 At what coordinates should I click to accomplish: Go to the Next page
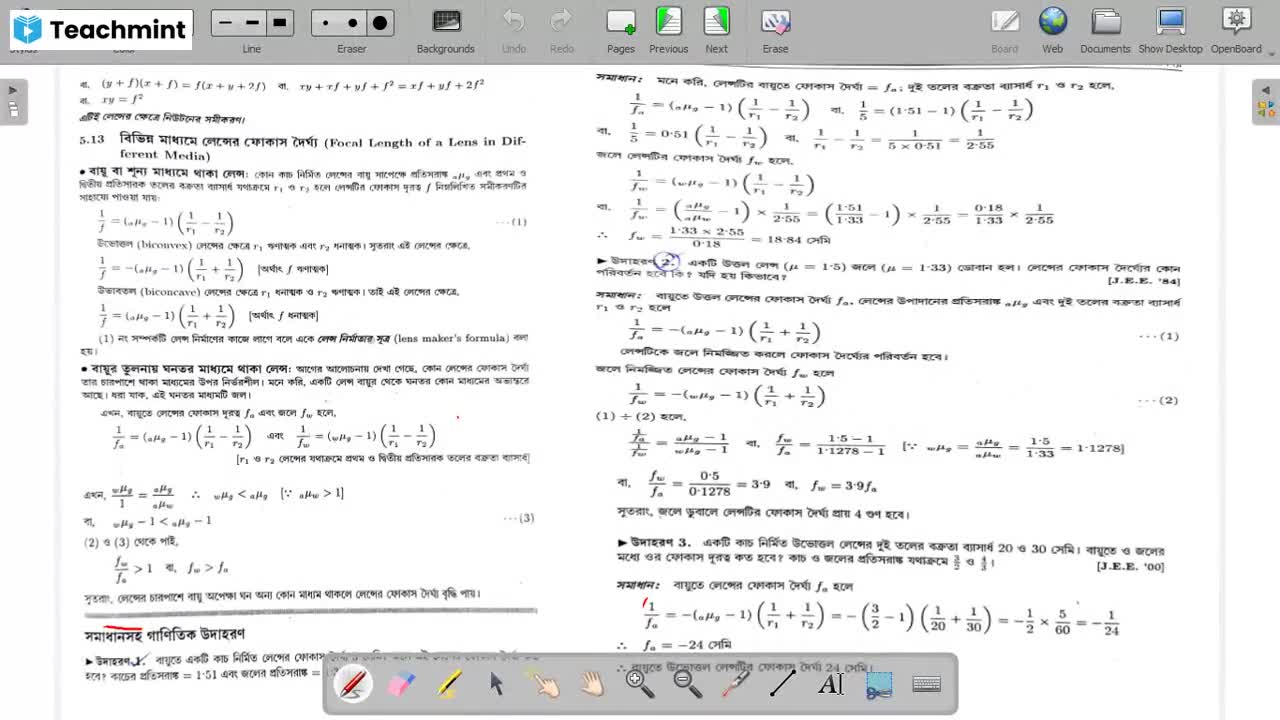[716, 31]
